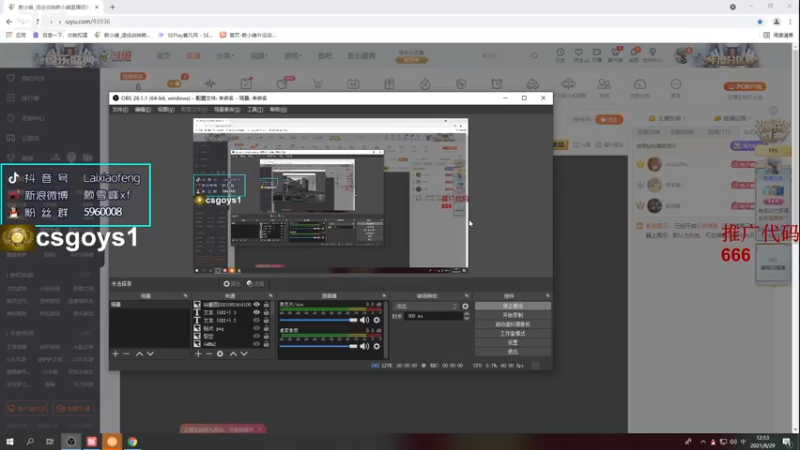Image resolution: width=800 pixels, height=450 pixels.
Task: Move scene down with arrow in Scenes panel
Action: [x=151, y=354]
